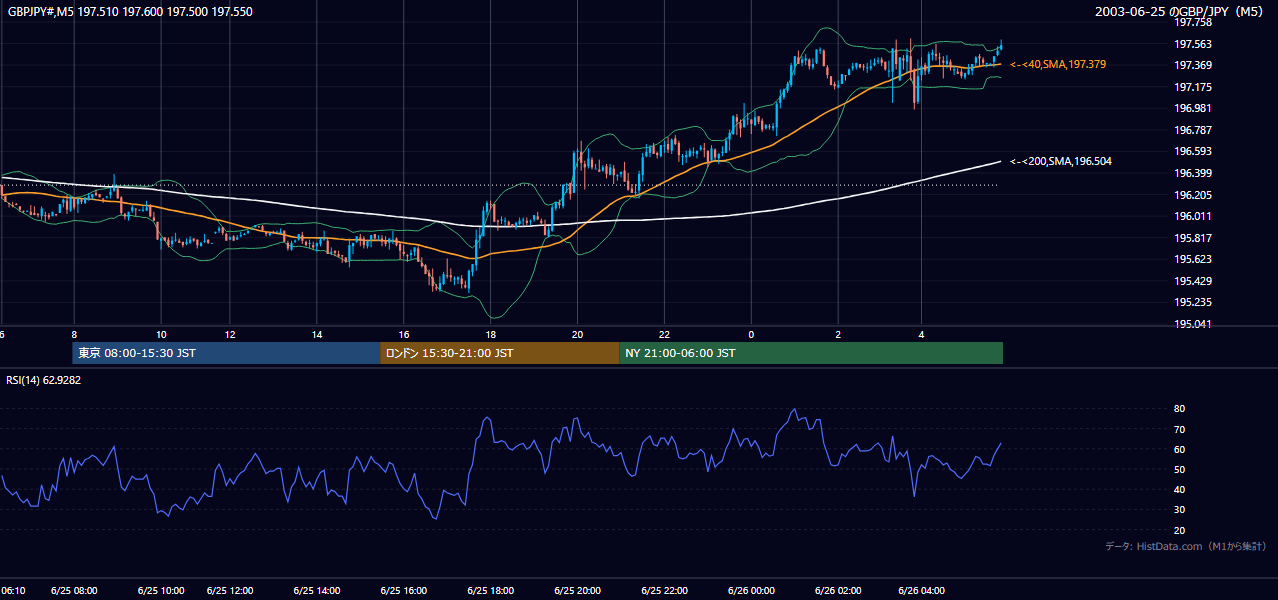Click price axis value 196.593
Viewport: 1278px width, 600px height.
tap(1192, 152)
